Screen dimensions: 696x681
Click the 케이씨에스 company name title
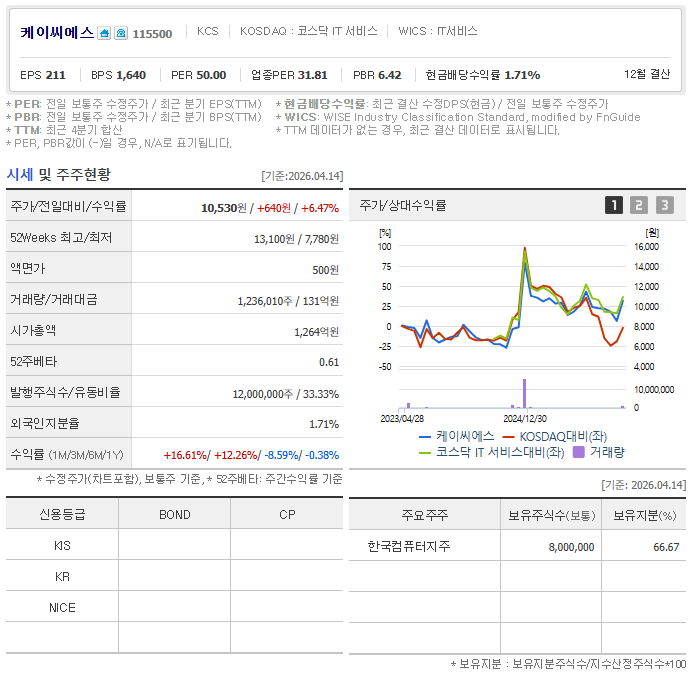57,33
